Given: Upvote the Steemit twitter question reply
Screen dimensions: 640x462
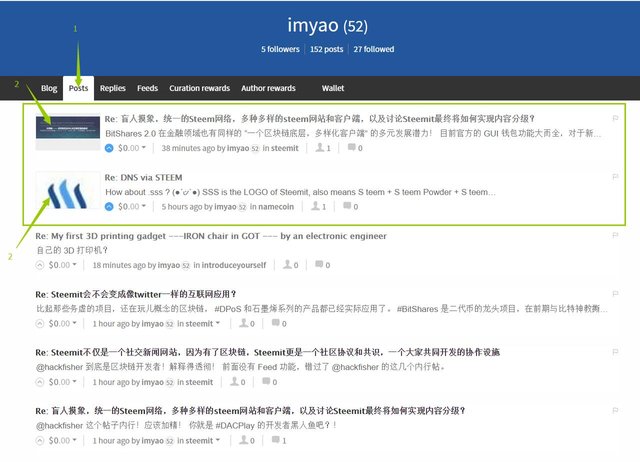Looking at the screenshot, I should click(40, 324).
